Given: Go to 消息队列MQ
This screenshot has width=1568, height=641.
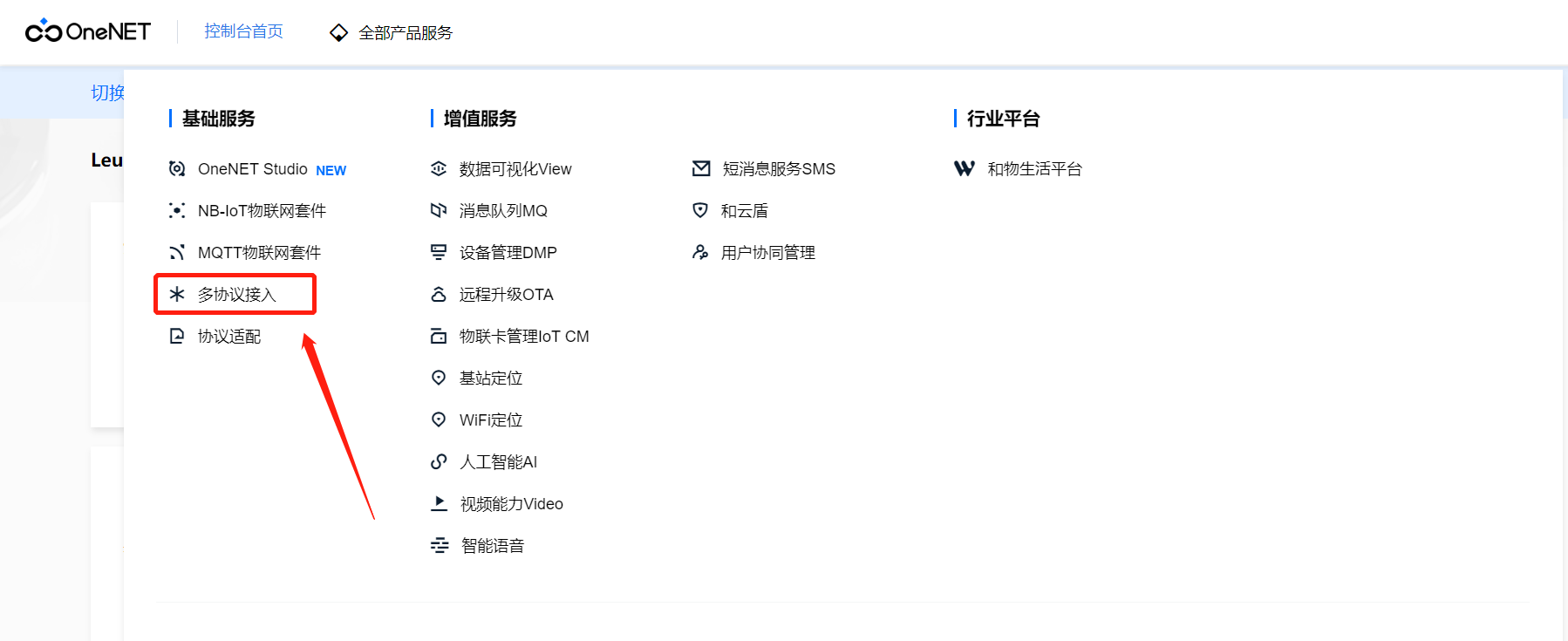Looking at the screenshot, I should coord(503,211).
